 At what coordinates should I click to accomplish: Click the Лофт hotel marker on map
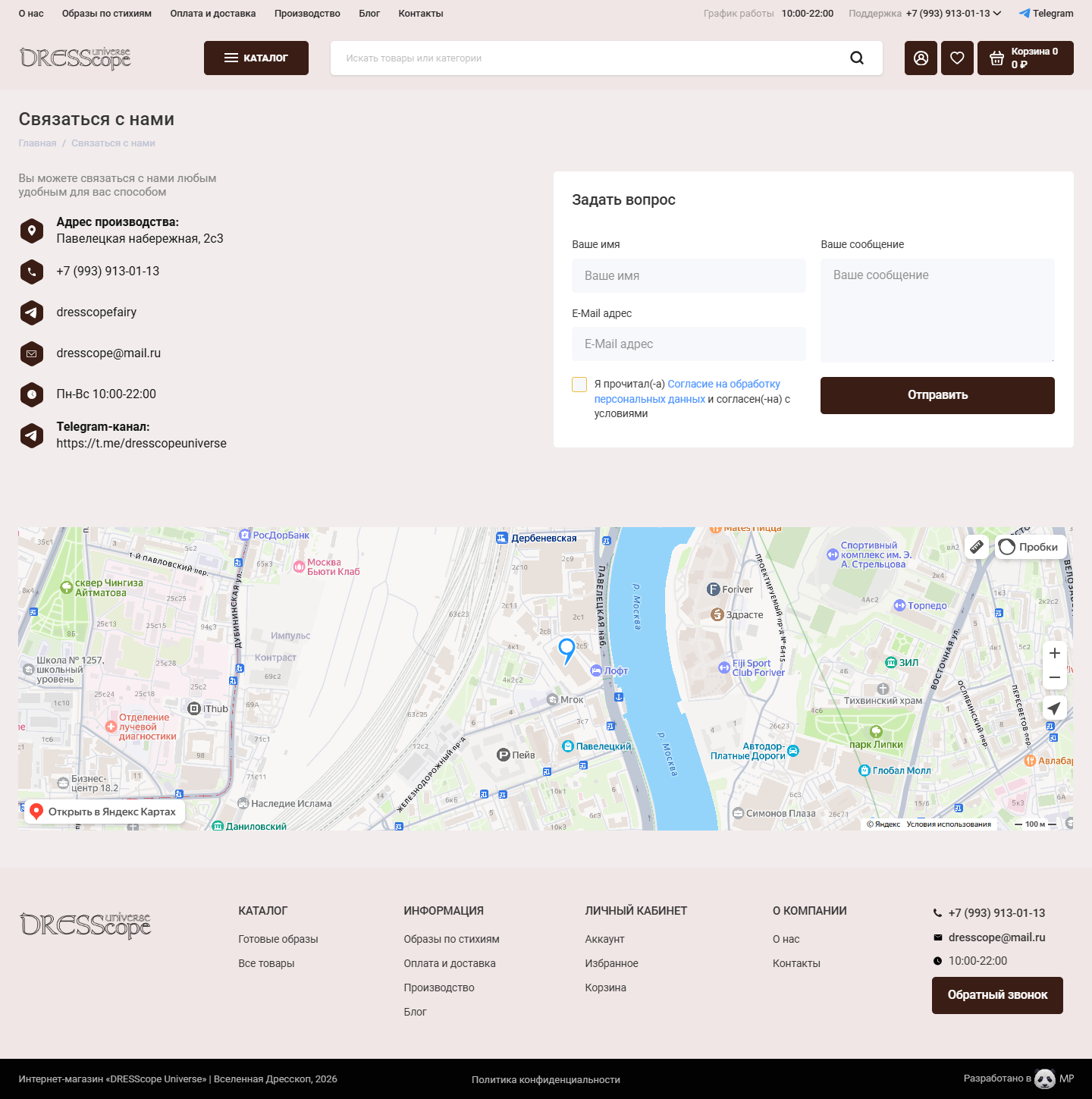(x=596, y=670)
